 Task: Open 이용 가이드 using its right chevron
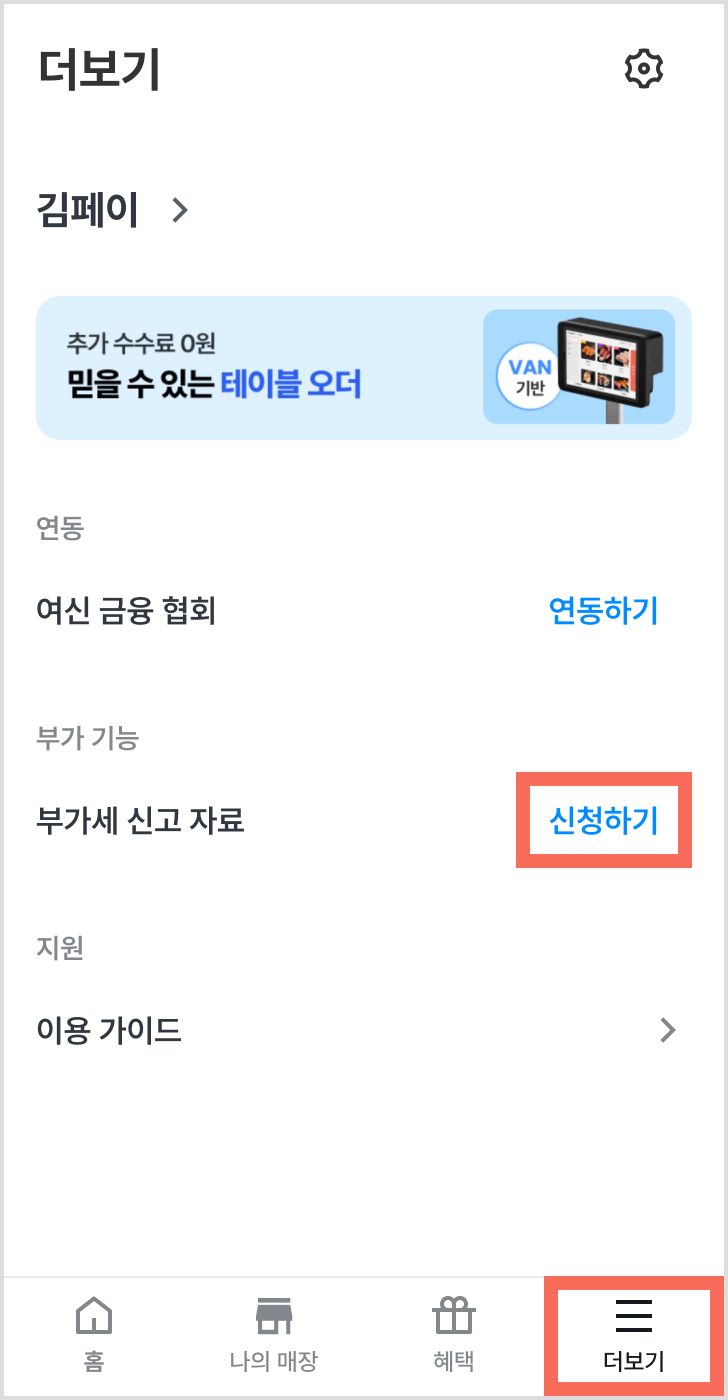pyautogui.click(x=668, y=1029)
